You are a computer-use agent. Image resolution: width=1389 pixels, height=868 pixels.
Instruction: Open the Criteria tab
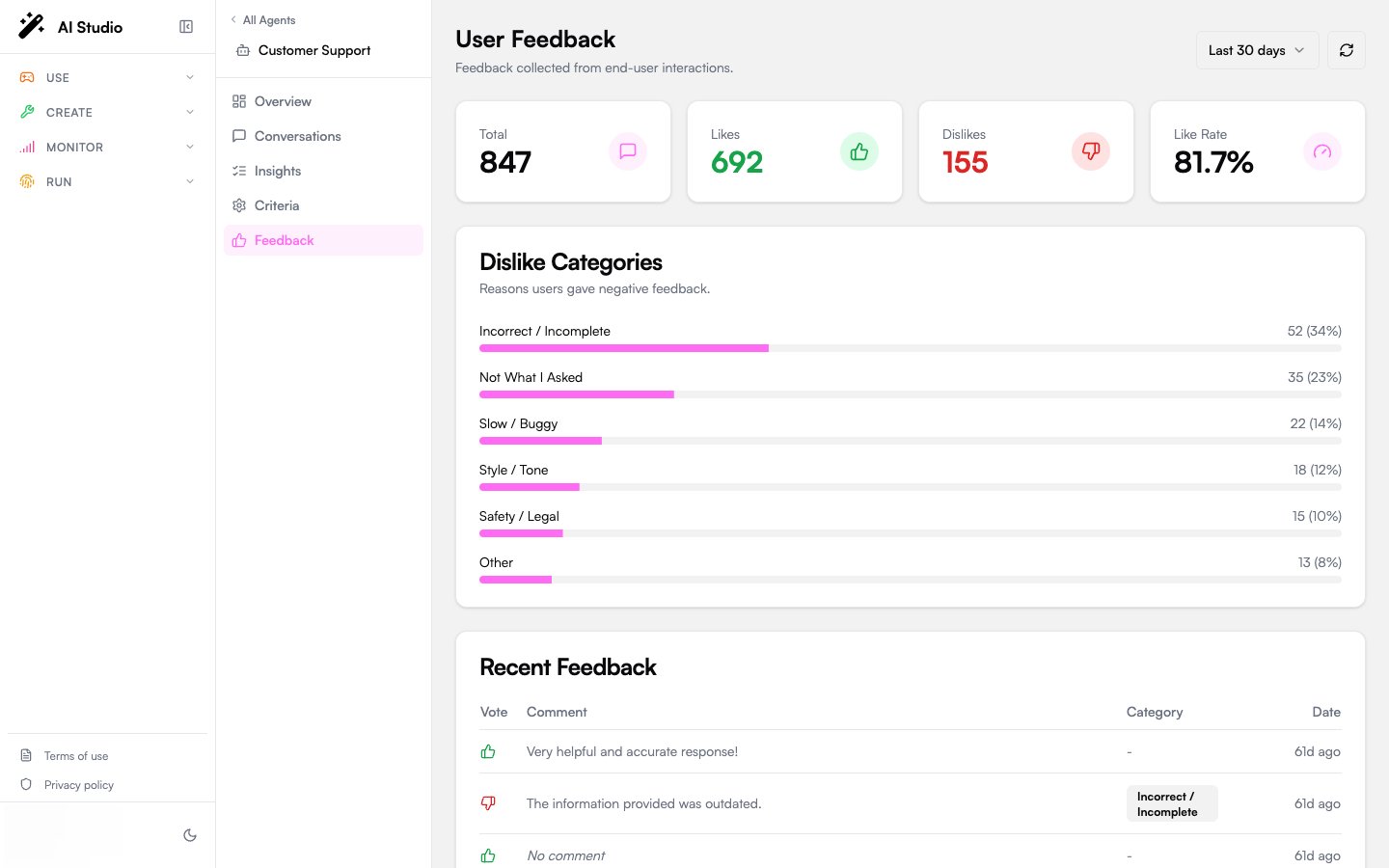coord(323,205)
